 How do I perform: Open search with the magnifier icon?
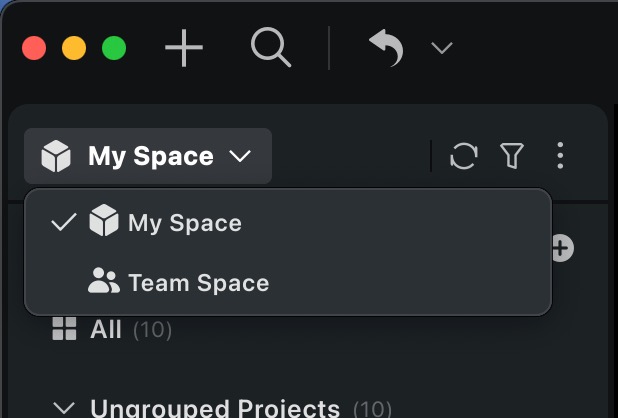coord(270,47)
